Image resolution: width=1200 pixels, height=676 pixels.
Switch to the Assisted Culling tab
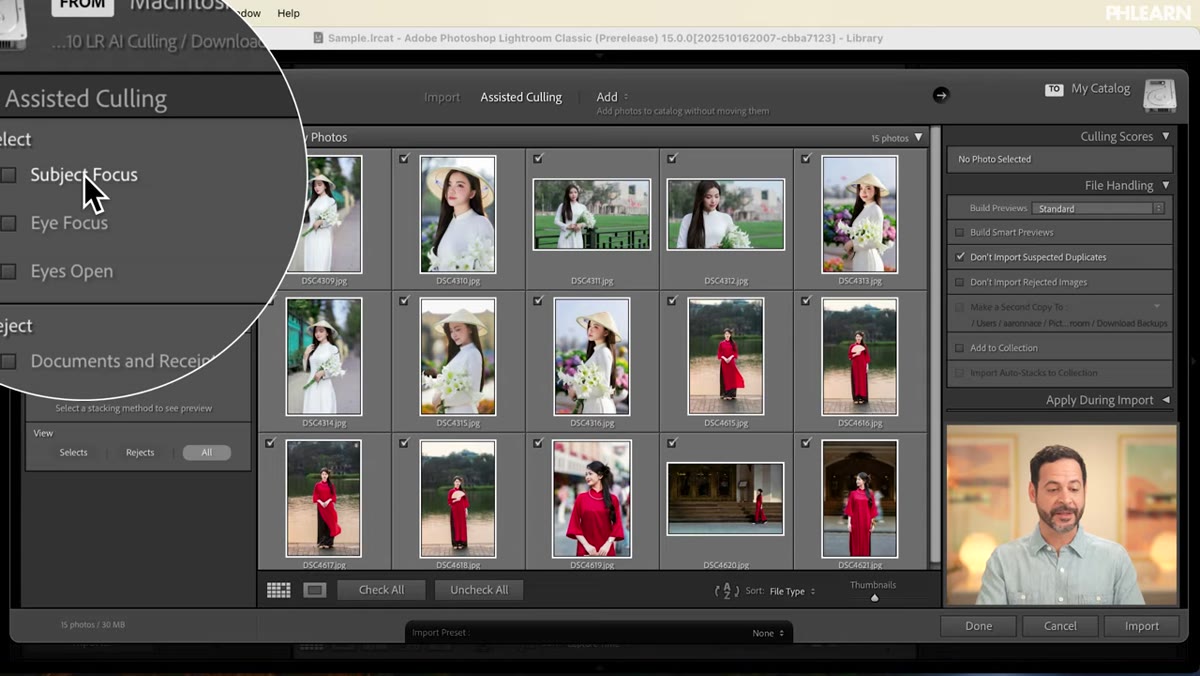tap(521, 97)
